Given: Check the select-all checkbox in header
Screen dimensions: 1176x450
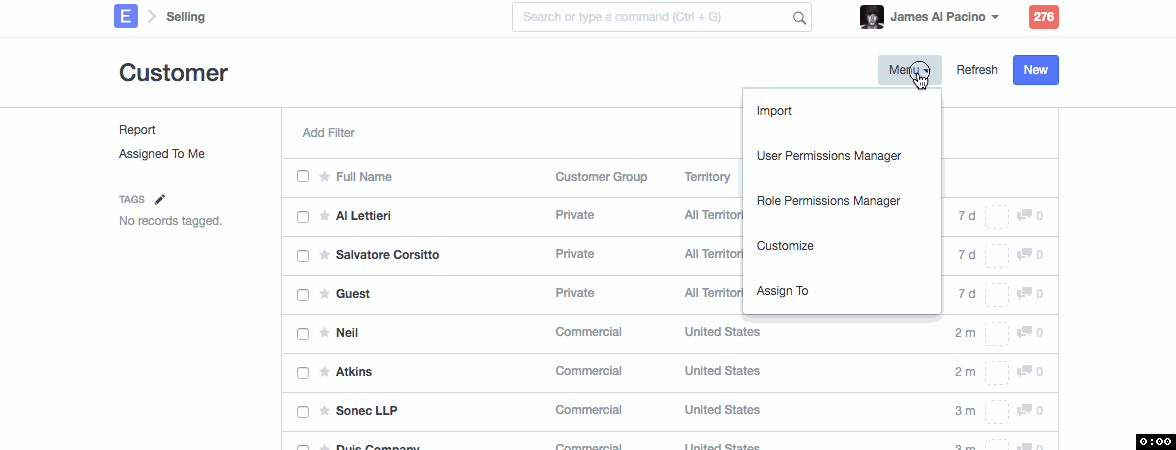Looking at the screenshot, I should (x=303, y=177).
